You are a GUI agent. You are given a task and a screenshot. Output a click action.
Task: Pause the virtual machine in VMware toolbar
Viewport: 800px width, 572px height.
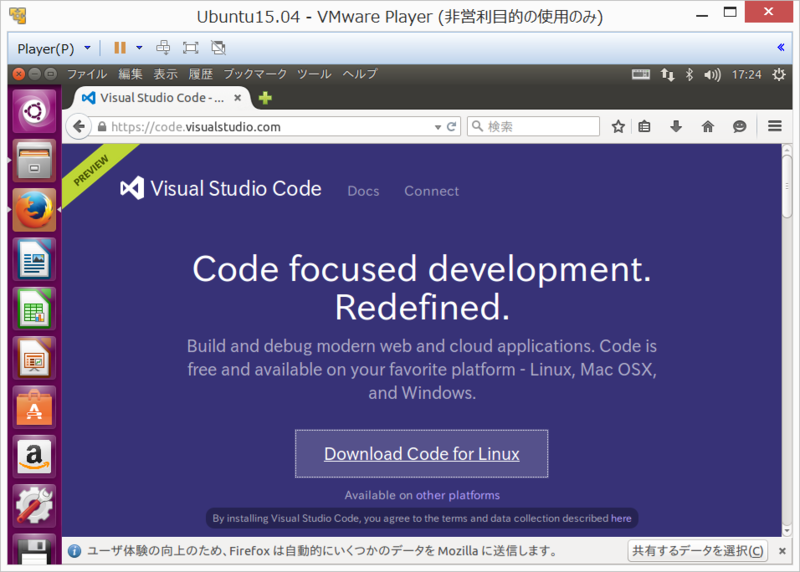120,48
